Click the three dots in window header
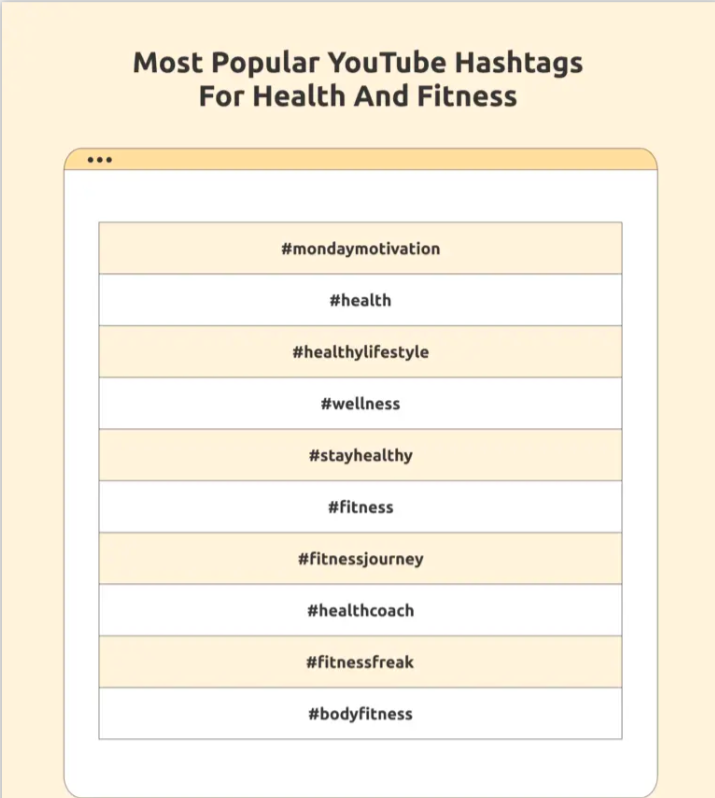The height and width of the screenshot is (798, 715). [99, 160]
